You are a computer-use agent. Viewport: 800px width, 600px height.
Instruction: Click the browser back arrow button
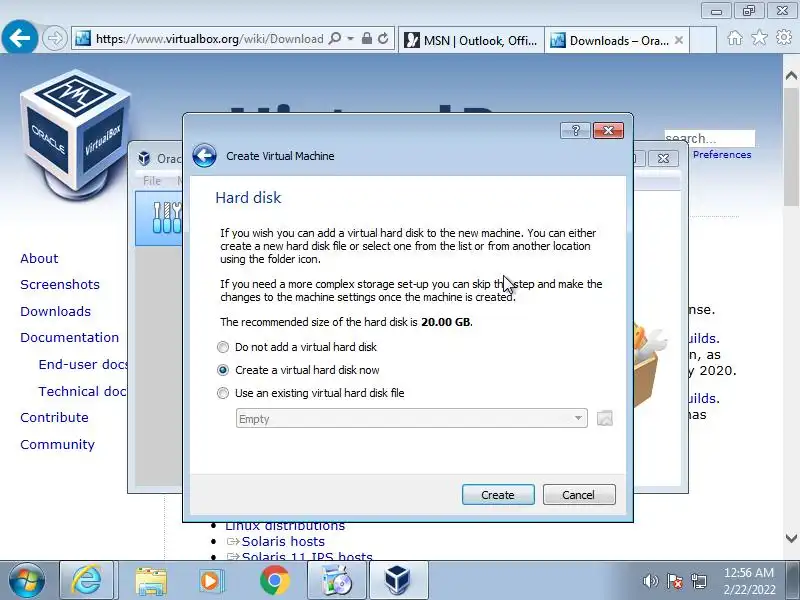19,37
